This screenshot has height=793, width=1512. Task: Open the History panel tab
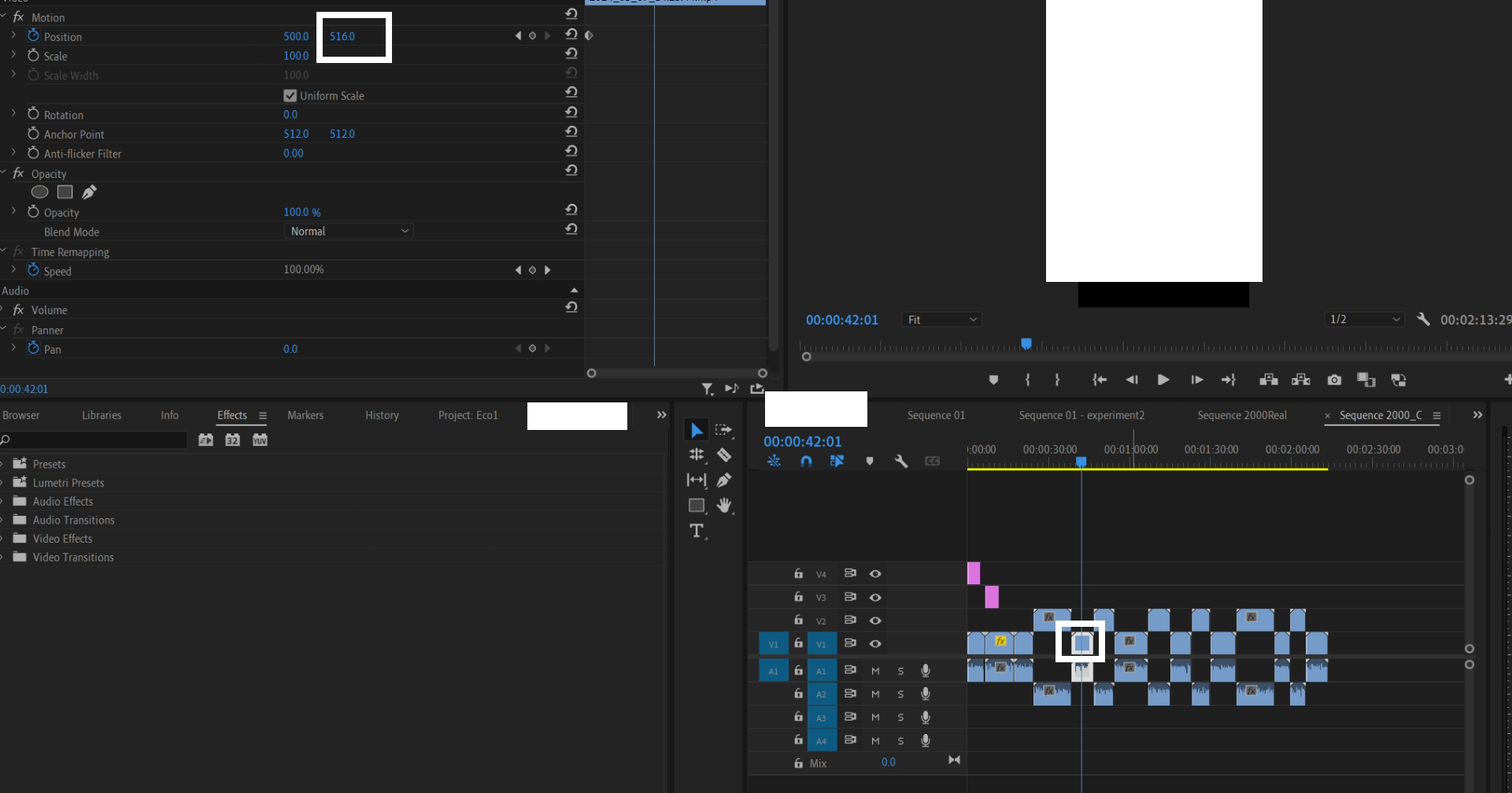382,415
